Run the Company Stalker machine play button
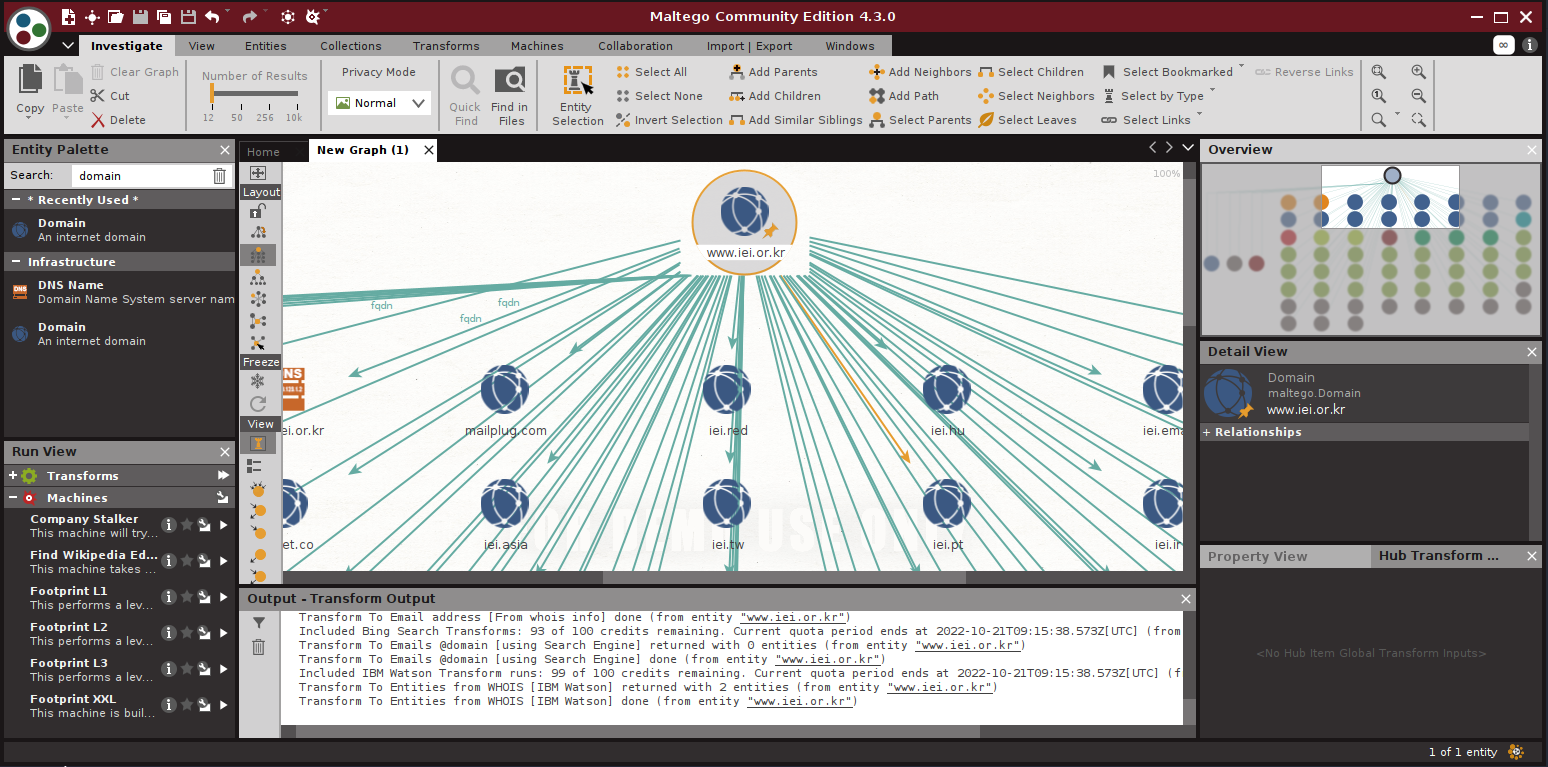The width and height of the screenshot is (1548, 767). click(x=224, y=525)
